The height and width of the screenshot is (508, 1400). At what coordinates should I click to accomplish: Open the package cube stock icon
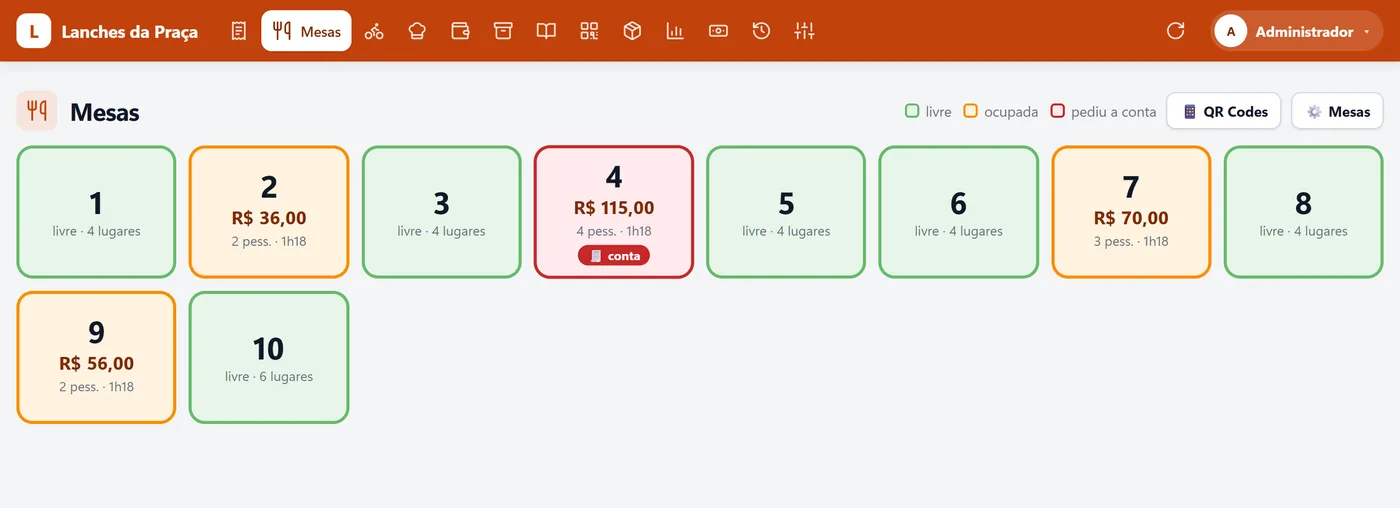coord(632,31)
